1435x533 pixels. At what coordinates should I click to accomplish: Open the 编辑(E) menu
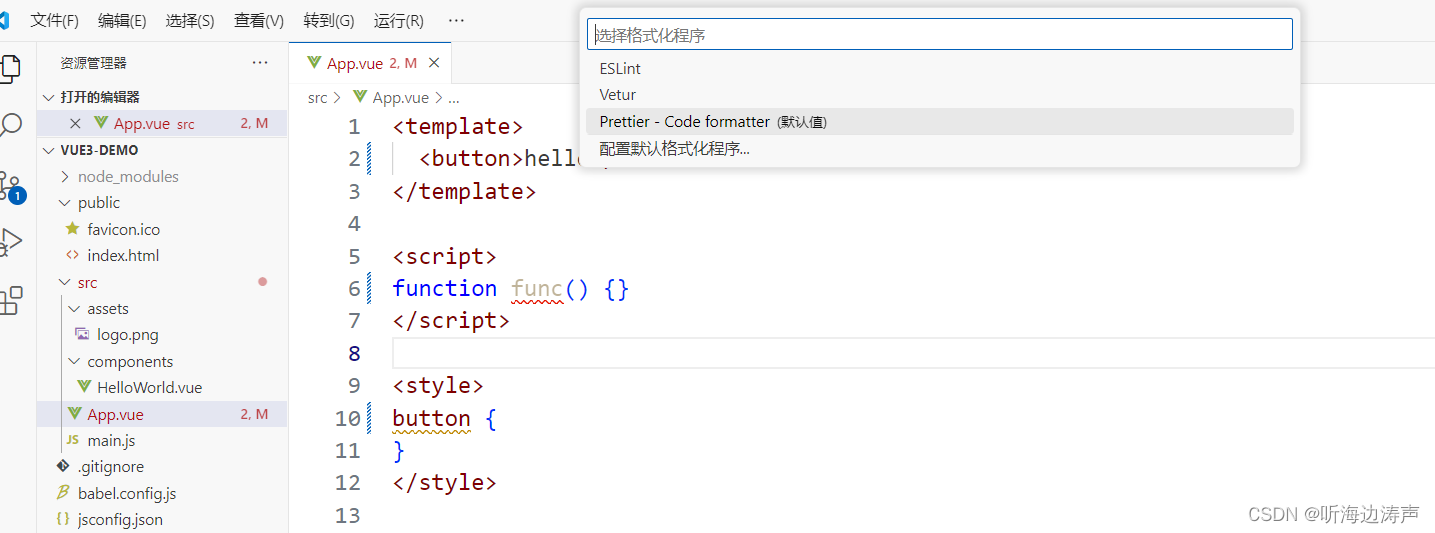(122, 20)
